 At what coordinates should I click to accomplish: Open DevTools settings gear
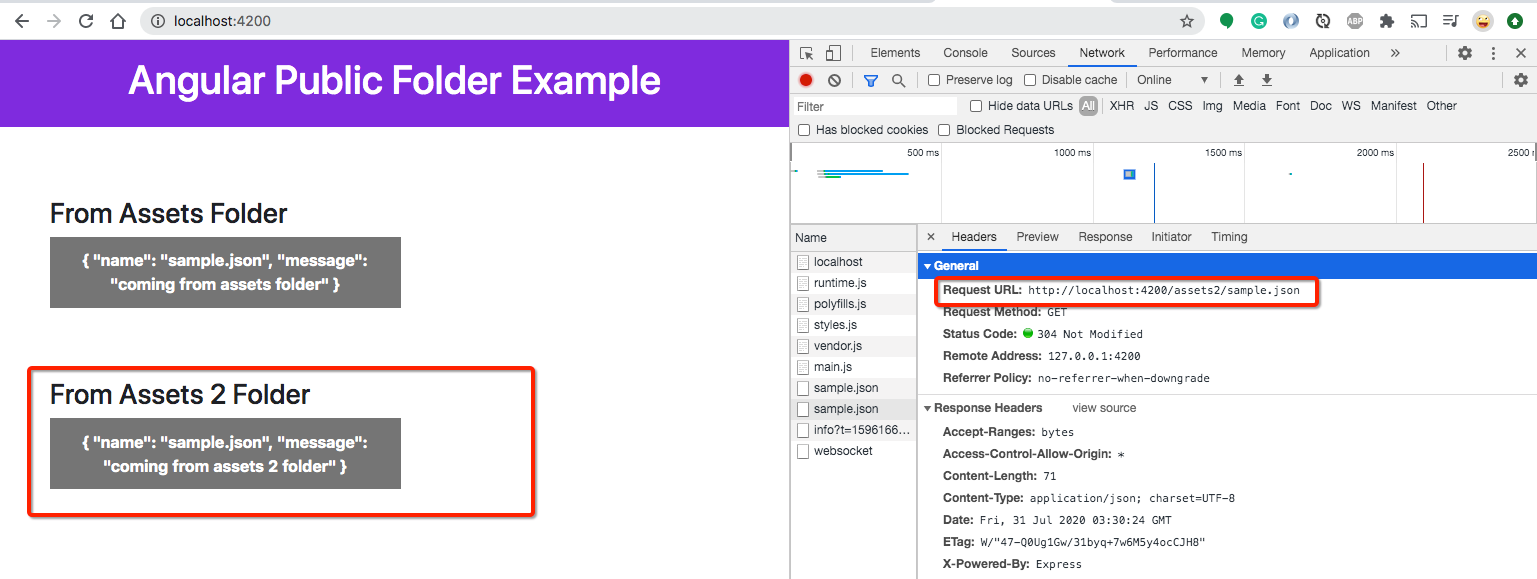pos(1464,52)
